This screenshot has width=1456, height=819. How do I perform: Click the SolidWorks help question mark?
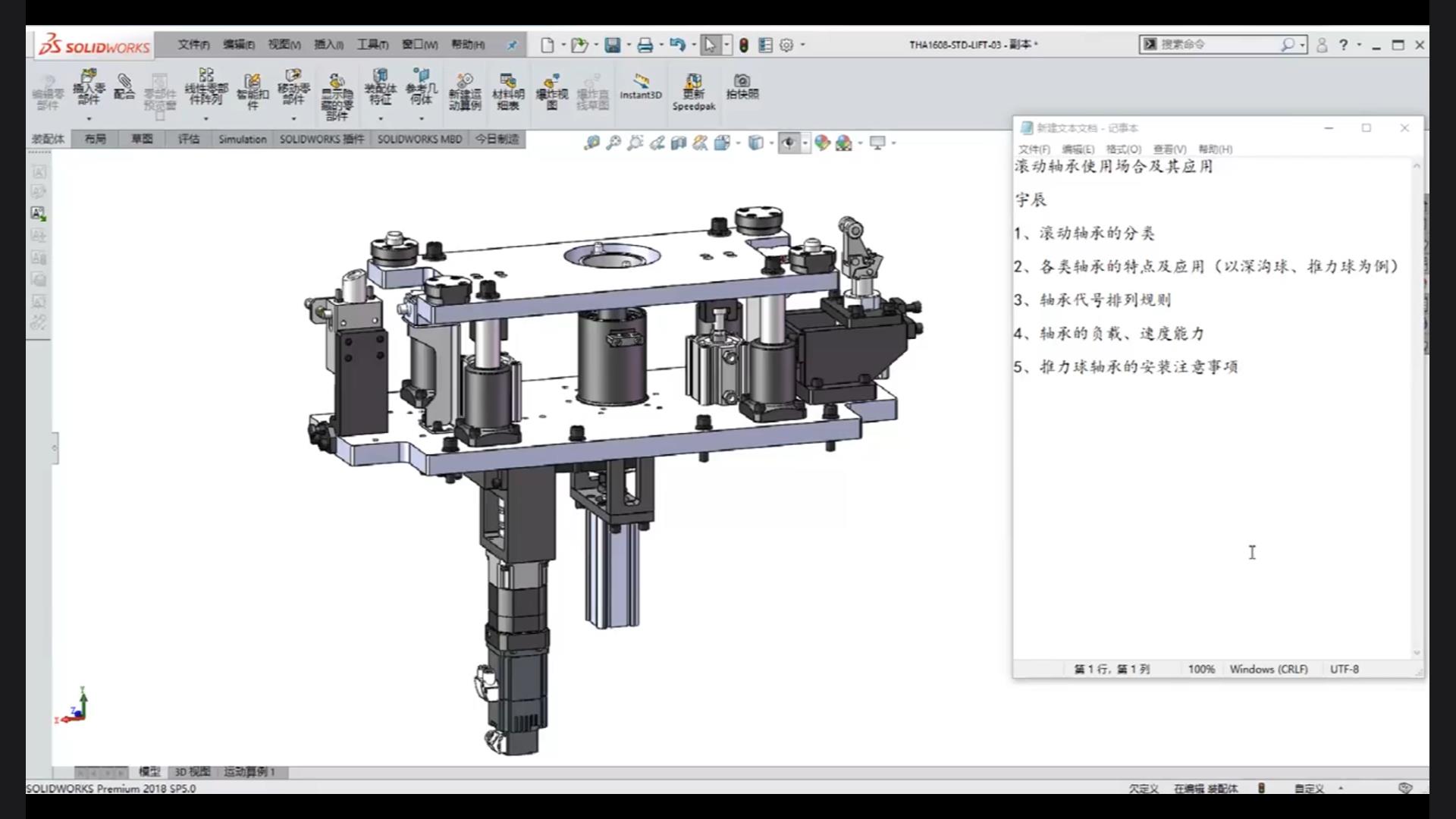pos(1343,45)
